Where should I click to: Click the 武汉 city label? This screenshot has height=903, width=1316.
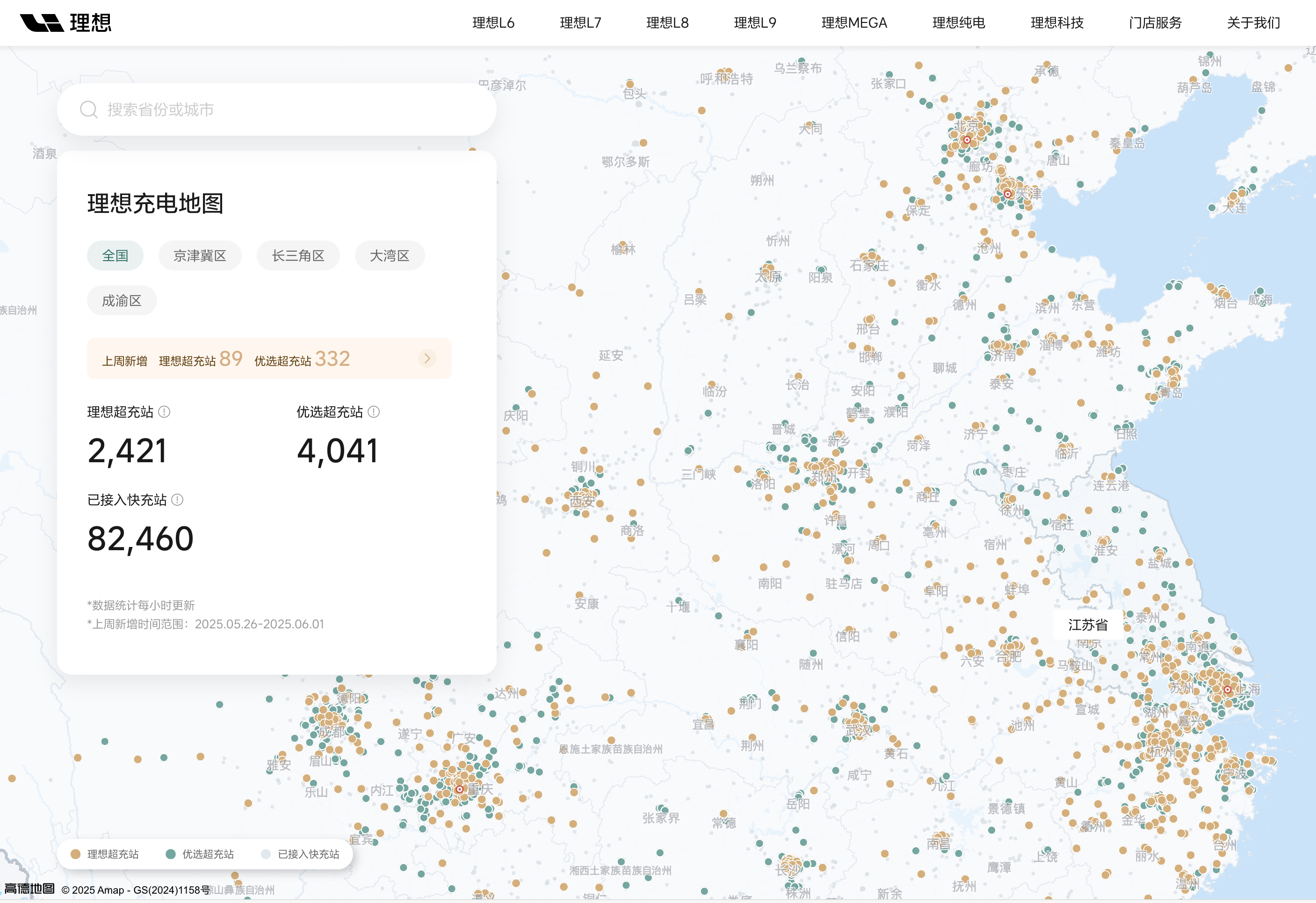[859, 730]
